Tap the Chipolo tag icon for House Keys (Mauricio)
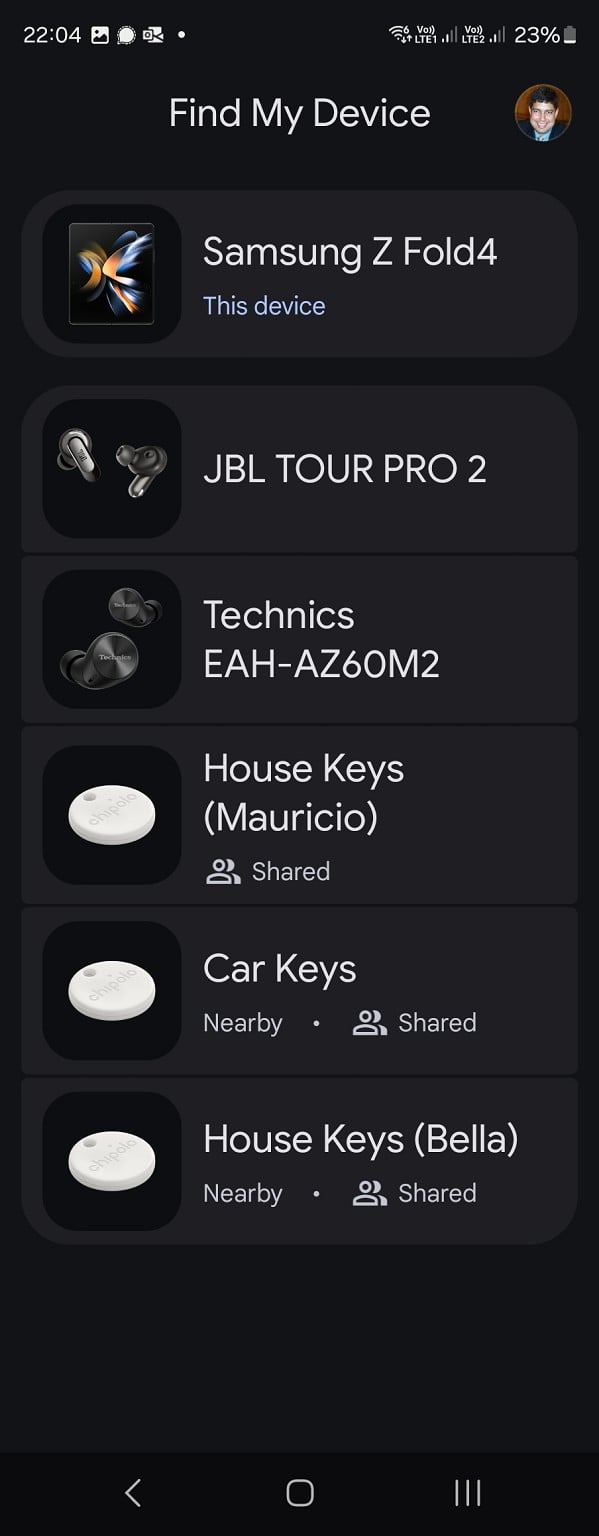 pos(112,815)
